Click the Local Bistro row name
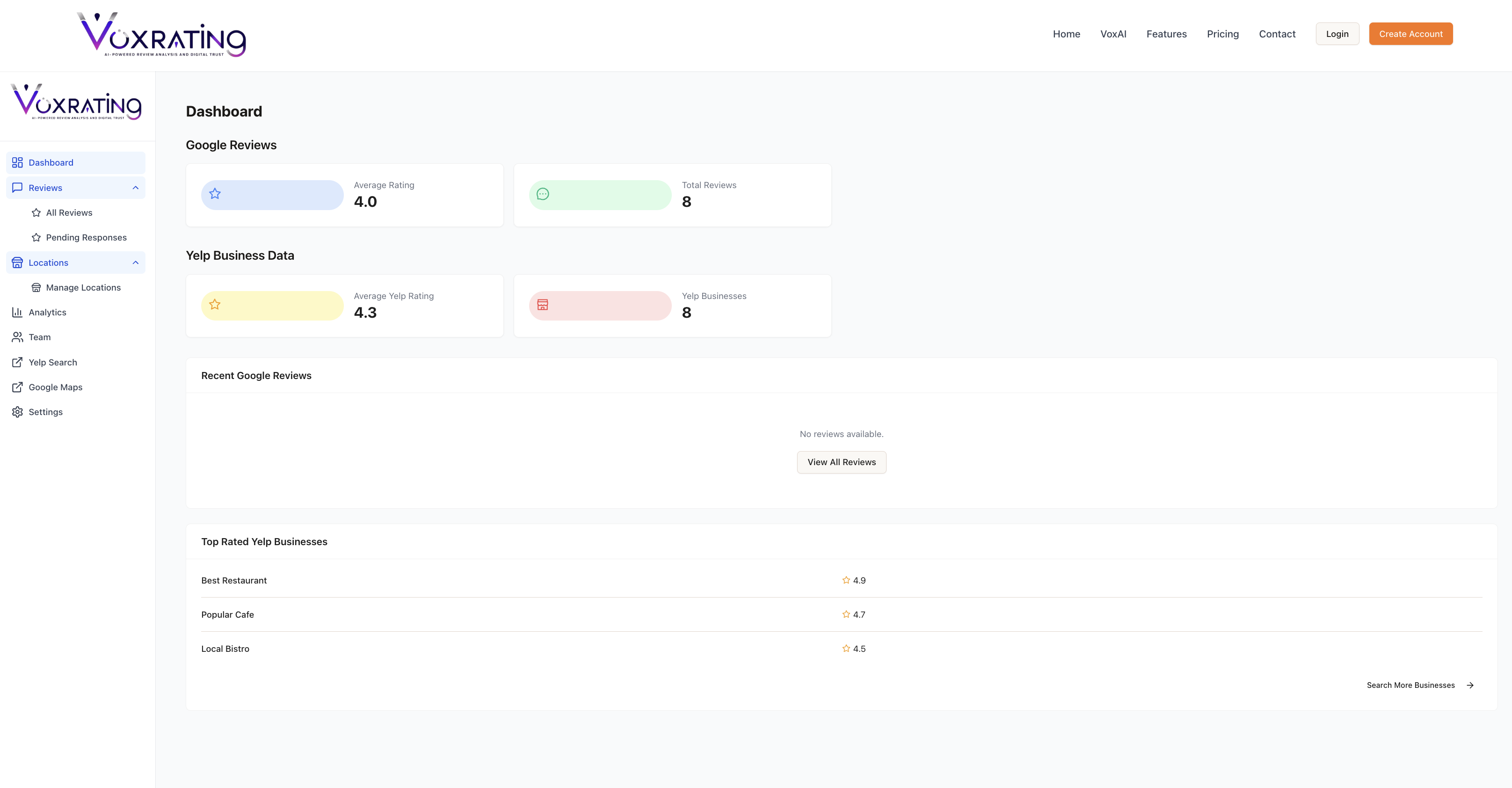This screenshot has height=788, width=1512. [x=225, y=648]
